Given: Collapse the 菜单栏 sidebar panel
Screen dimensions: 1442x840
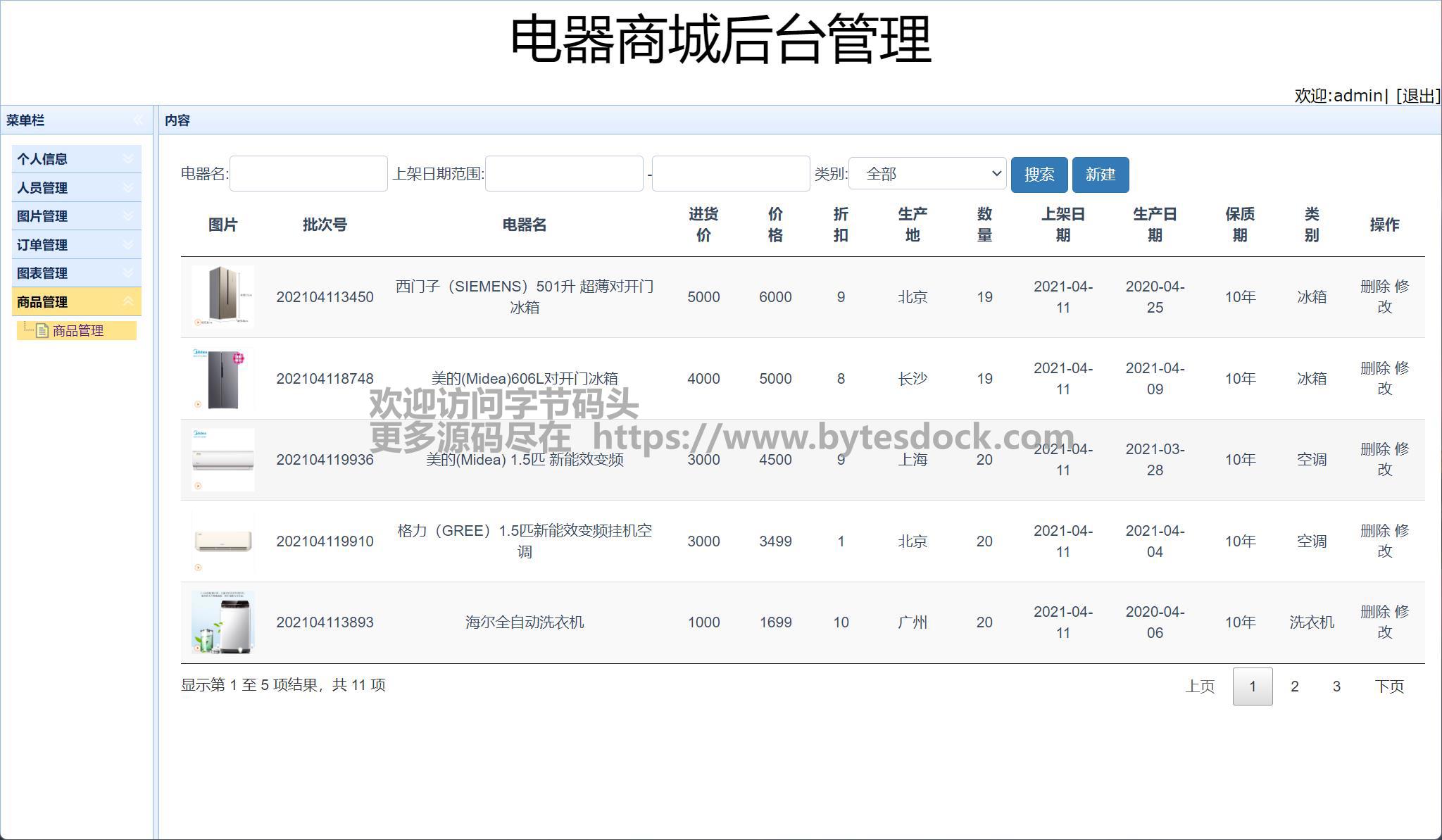Looking at the screenshot, I should (138, 120).
